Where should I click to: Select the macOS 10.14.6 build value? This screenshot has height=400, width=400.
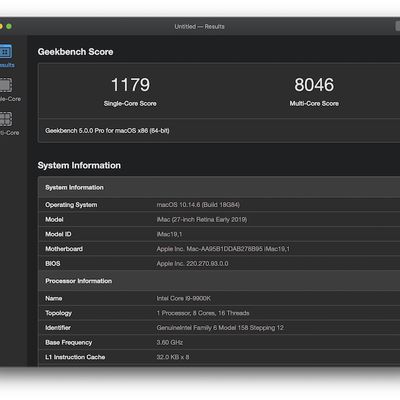point(198,205)
